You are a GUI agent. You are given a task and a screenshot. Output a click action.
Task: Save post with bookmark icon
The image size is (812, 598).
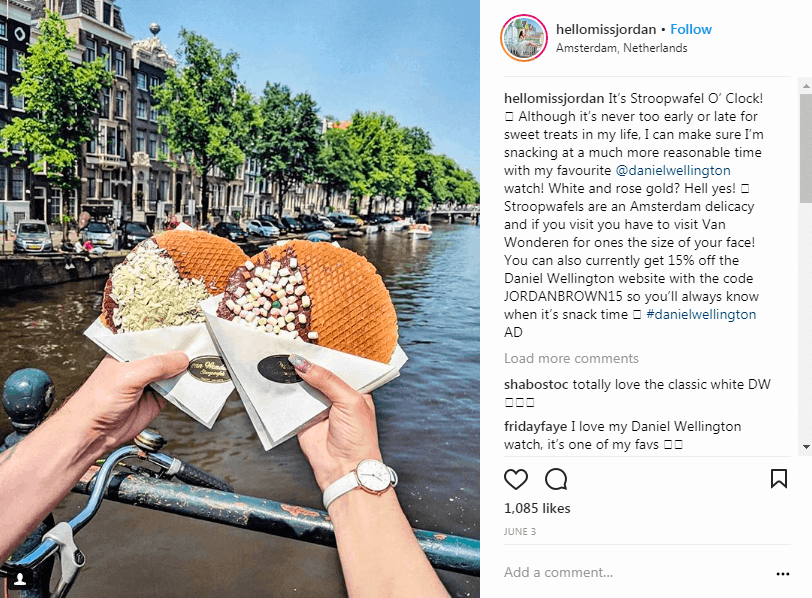[x=779, y=479]
